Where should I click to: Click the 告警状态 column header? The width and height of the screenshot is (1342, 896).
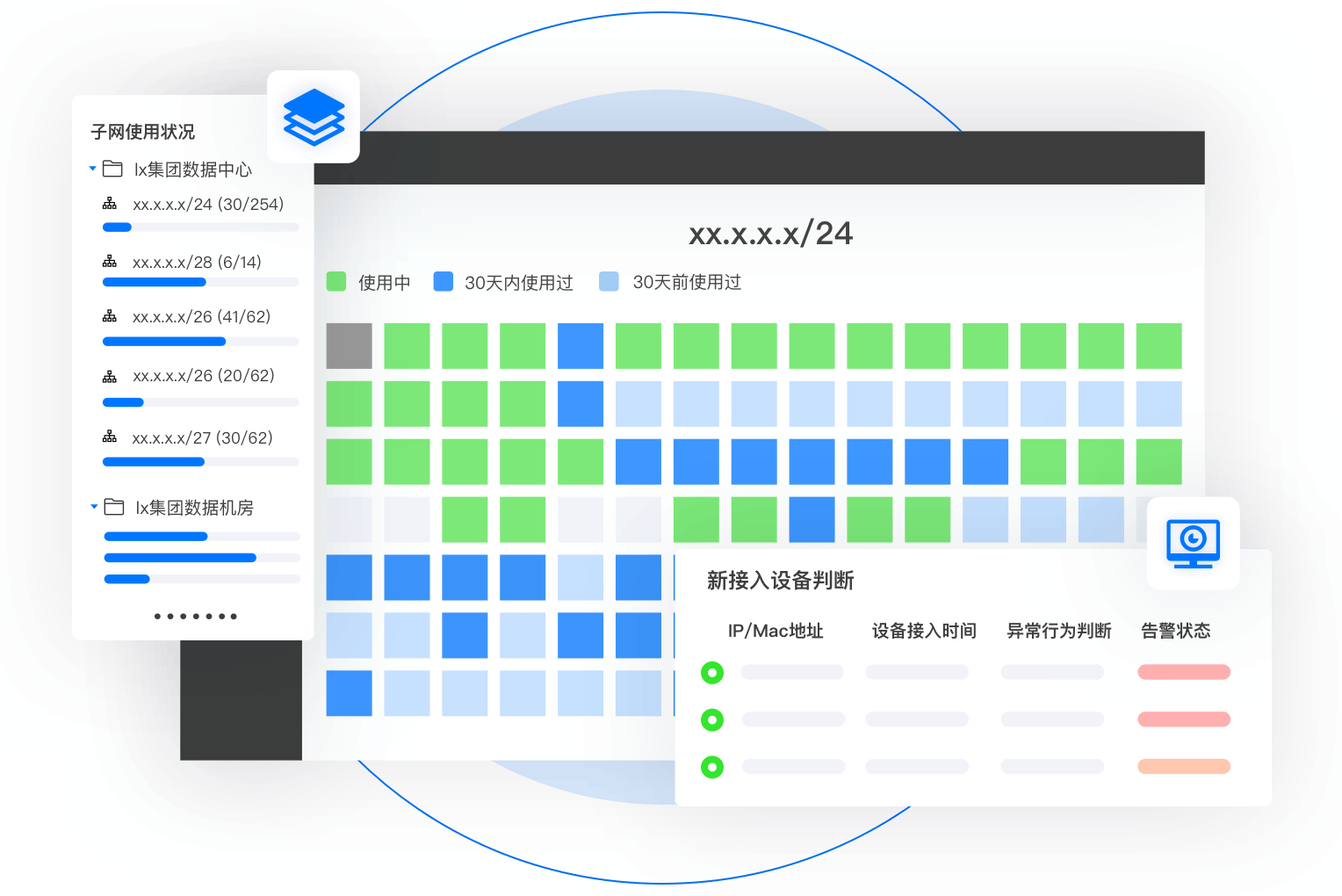1175,631
